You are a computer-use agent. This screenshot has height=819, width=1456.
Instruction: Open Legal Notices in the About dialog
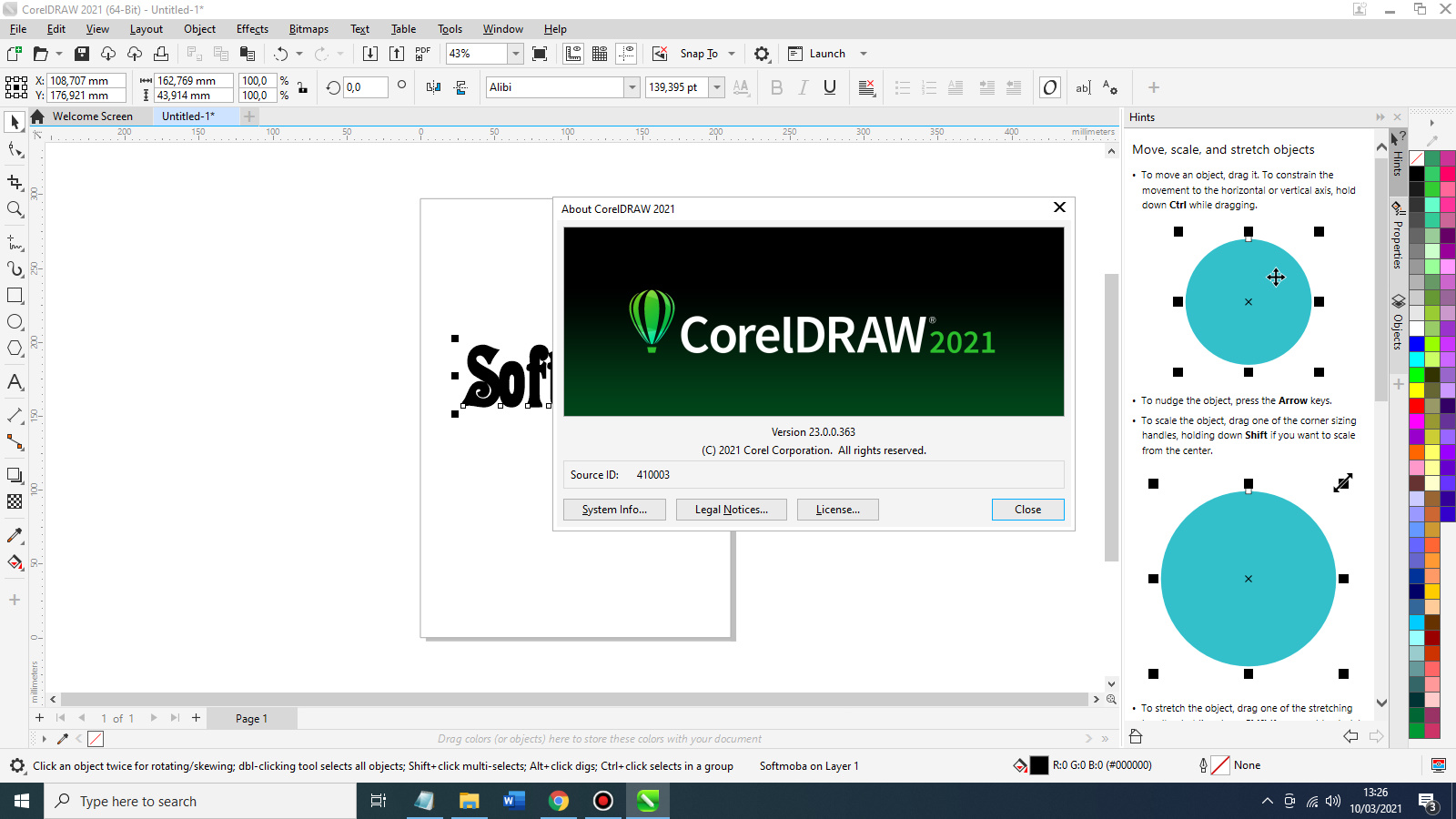pos(731,510)
